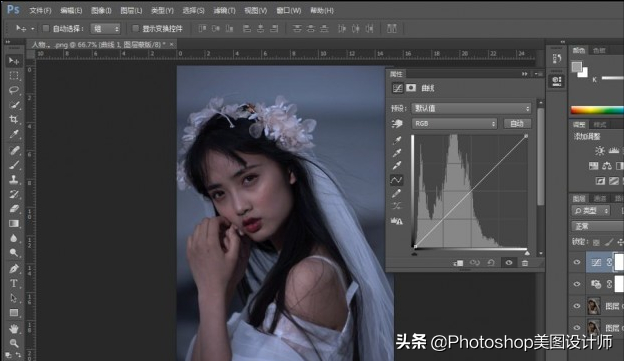Select the Eraser tool

coord(14,209)
